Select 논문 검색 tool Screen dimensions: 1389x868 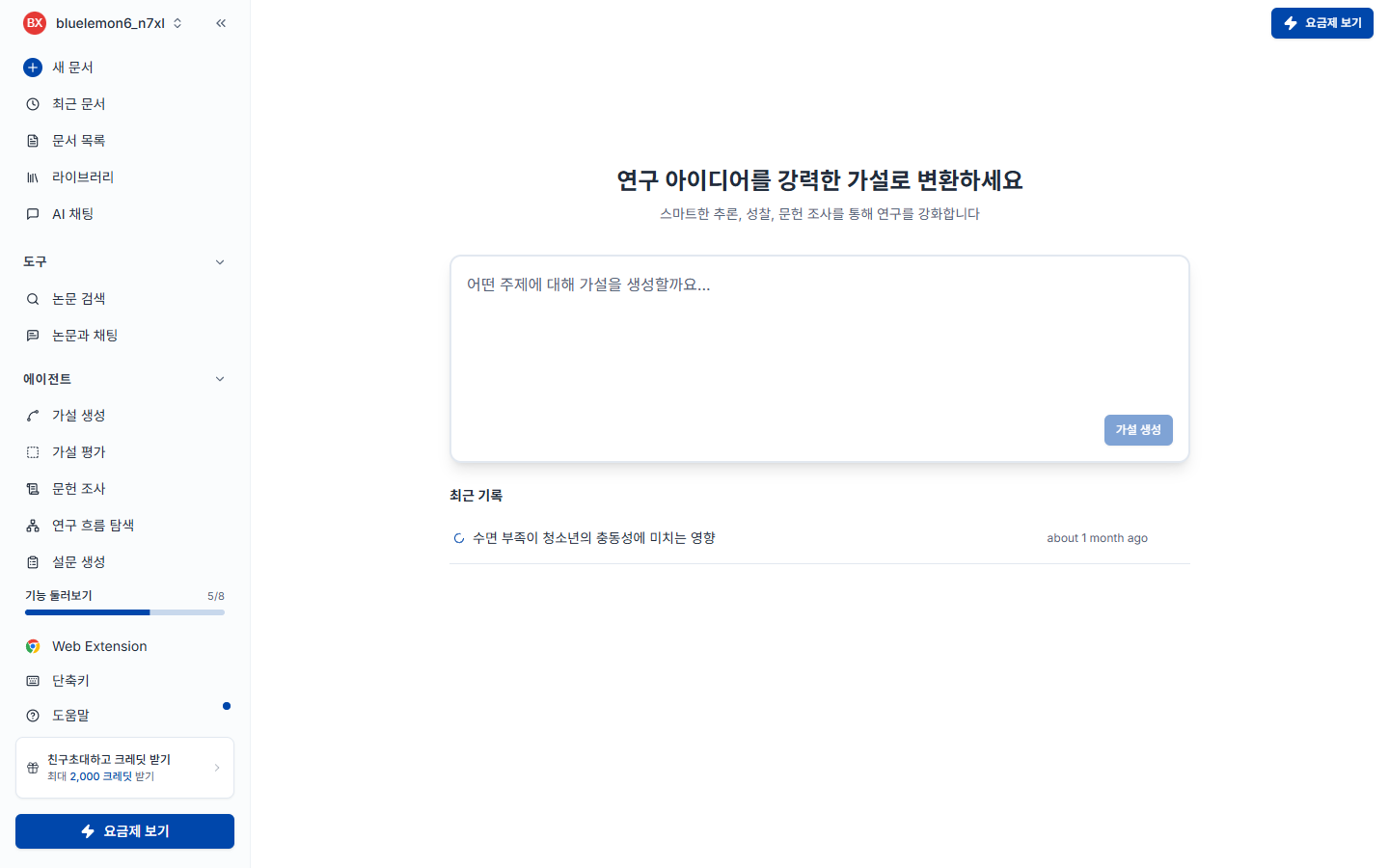click(x=125, y=299)
